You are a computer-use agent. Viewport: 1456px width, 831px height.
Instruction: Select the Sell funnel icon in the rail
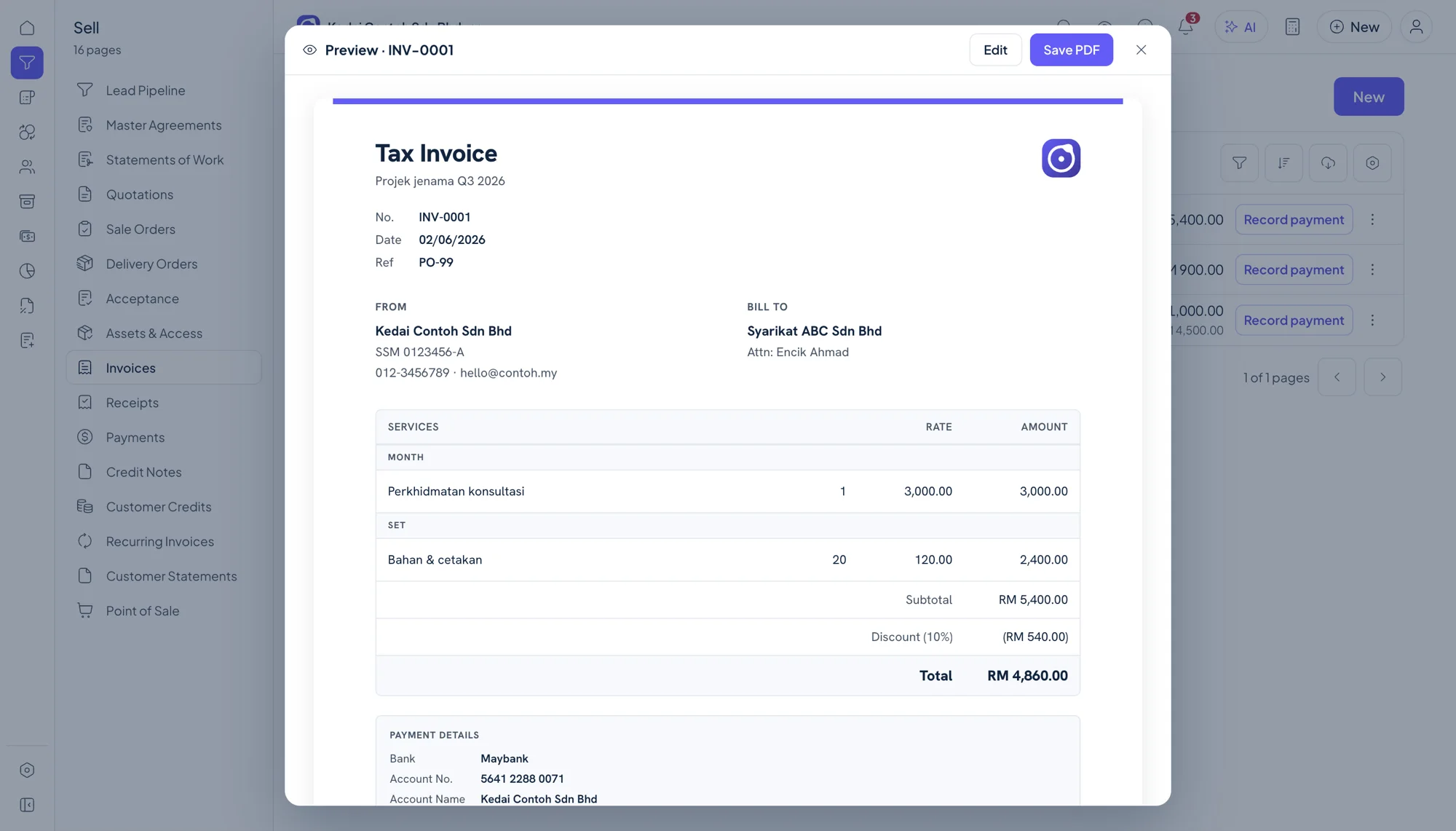pos(27,63)
